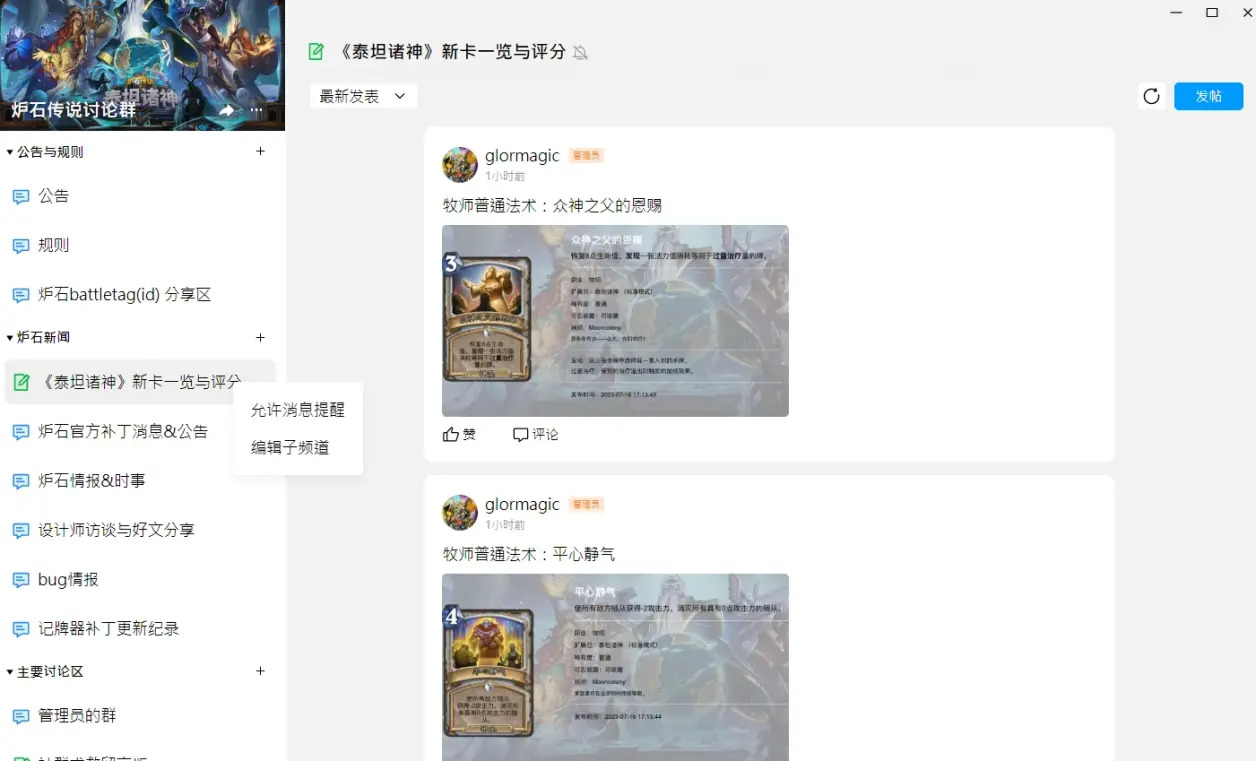Click the share arrow on group banner
The image size is (1256, 761).
[x=227, y=110]
